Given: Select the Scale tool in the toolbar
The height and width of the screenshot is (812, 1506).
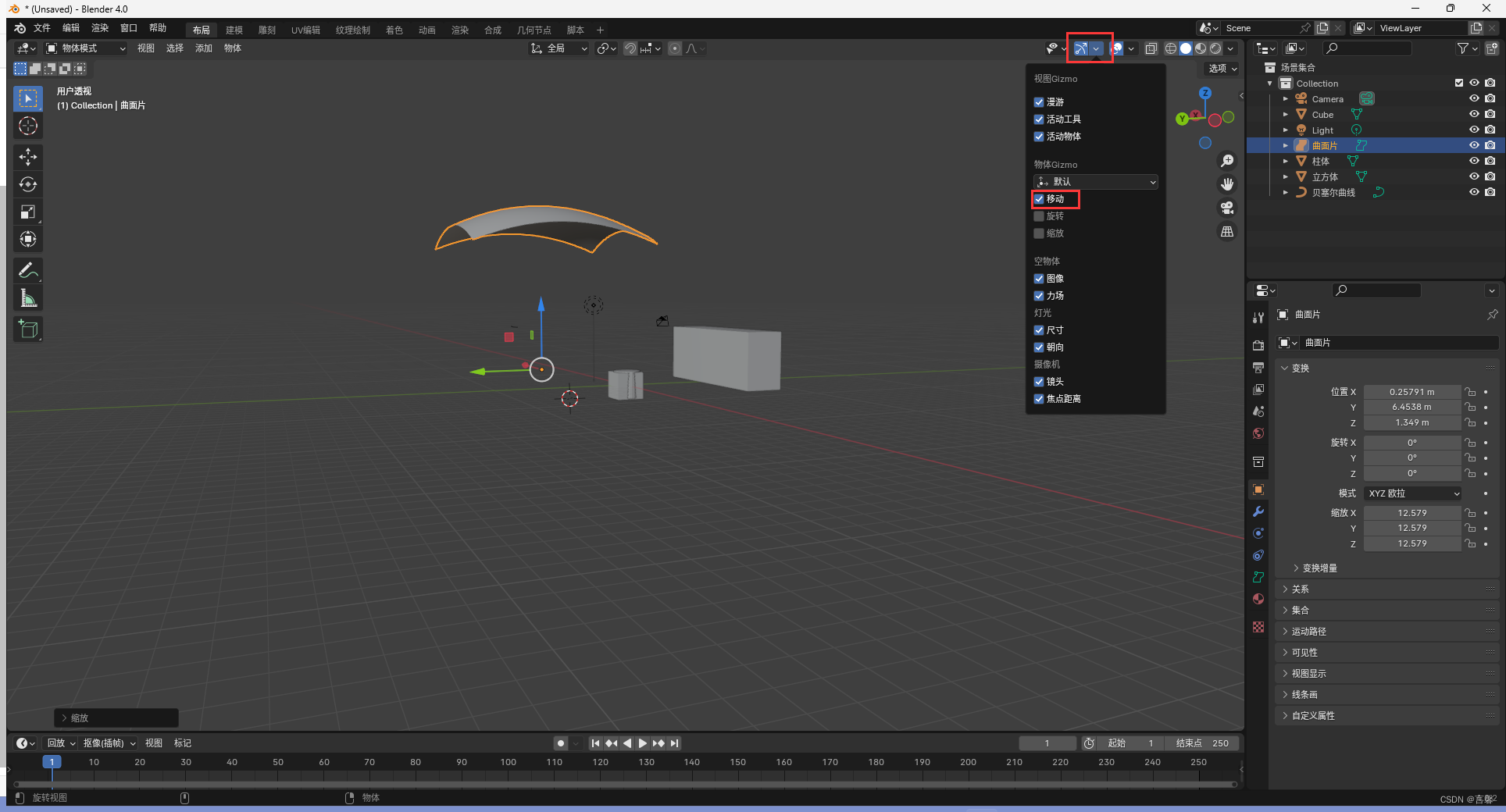Looking at the screenshot, I should 28,212.
